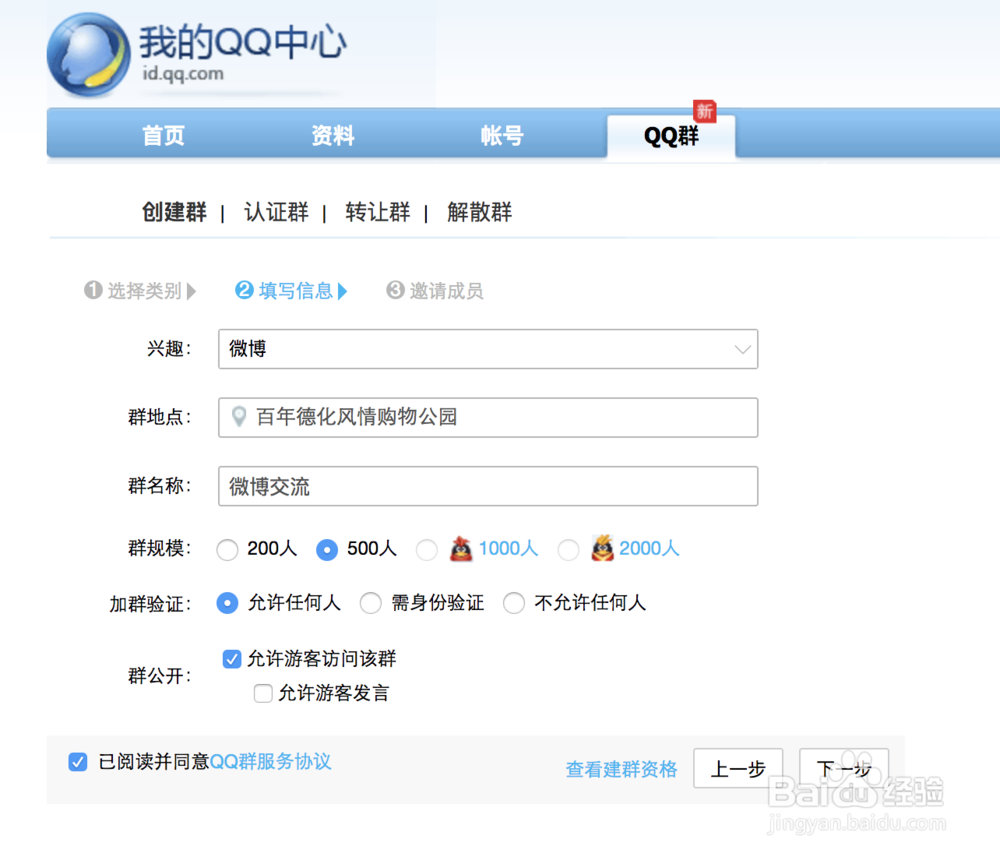Viewport: 1000px width, 857px height.
Task: Click the 填写信息 step label
Action: (296, 291)
